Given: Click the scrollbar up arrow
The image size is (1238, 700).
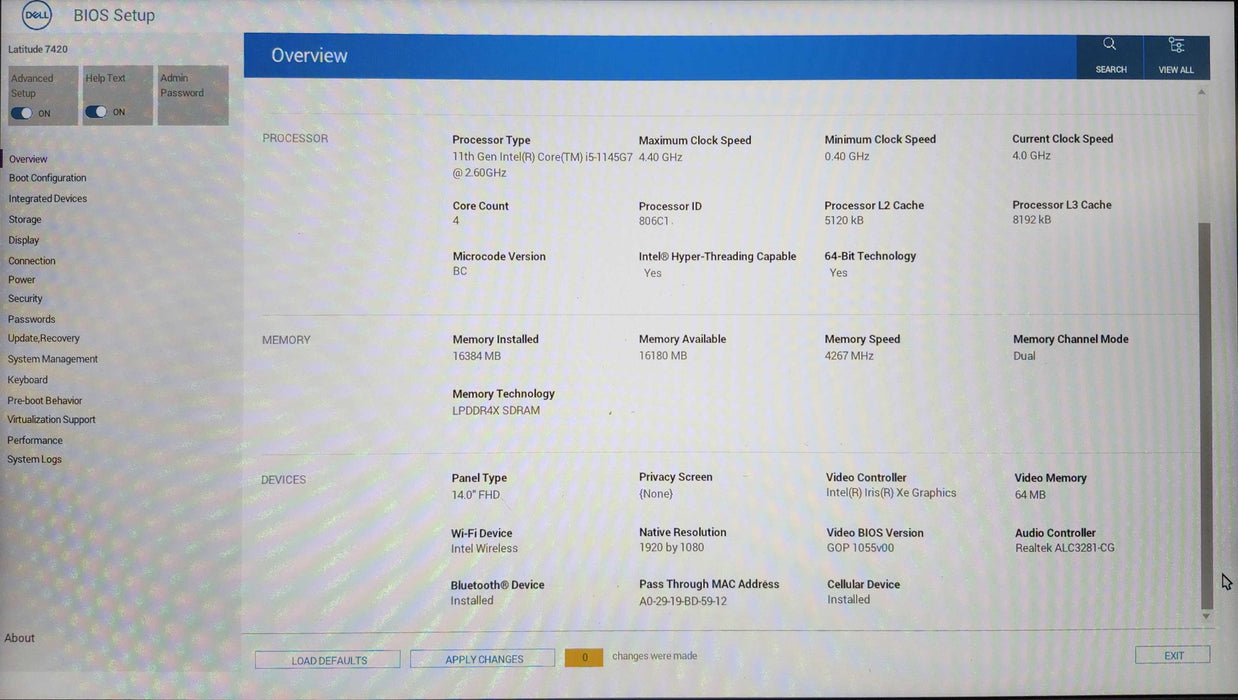Looking at the screenshot, I should tap(1202, 92).
